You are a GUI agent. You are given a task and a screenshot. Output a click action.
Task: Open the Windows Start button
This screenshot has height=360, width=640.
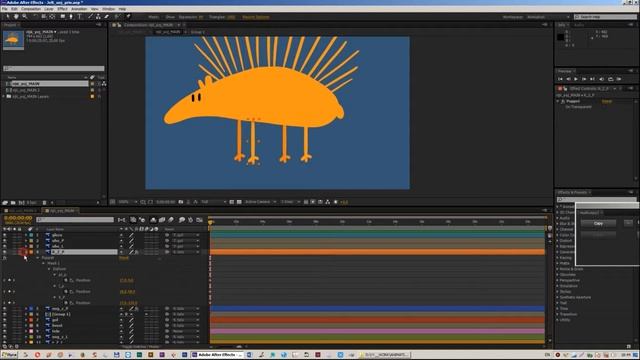(9, 355)
